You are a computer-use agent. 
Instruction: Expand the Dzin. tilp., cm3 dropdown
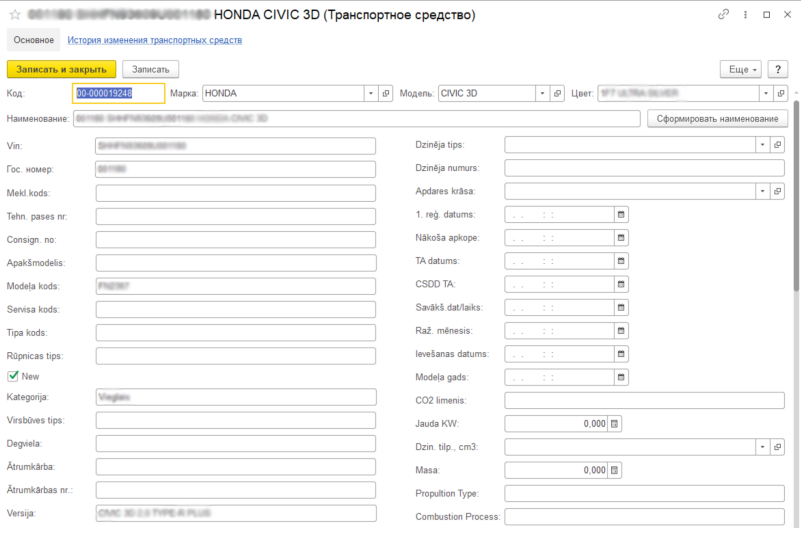point(762,447)
